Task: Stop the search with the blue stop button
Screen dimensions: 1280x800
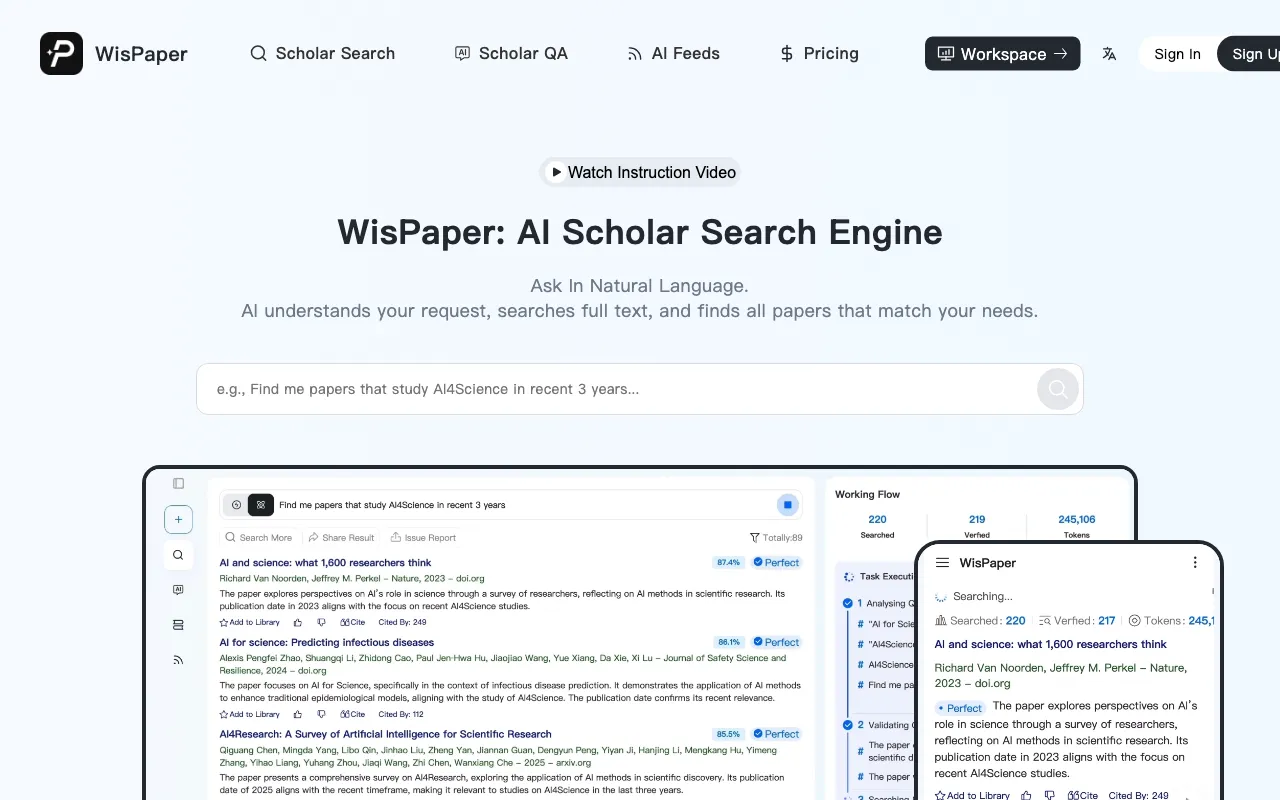Action: (787, 505)
